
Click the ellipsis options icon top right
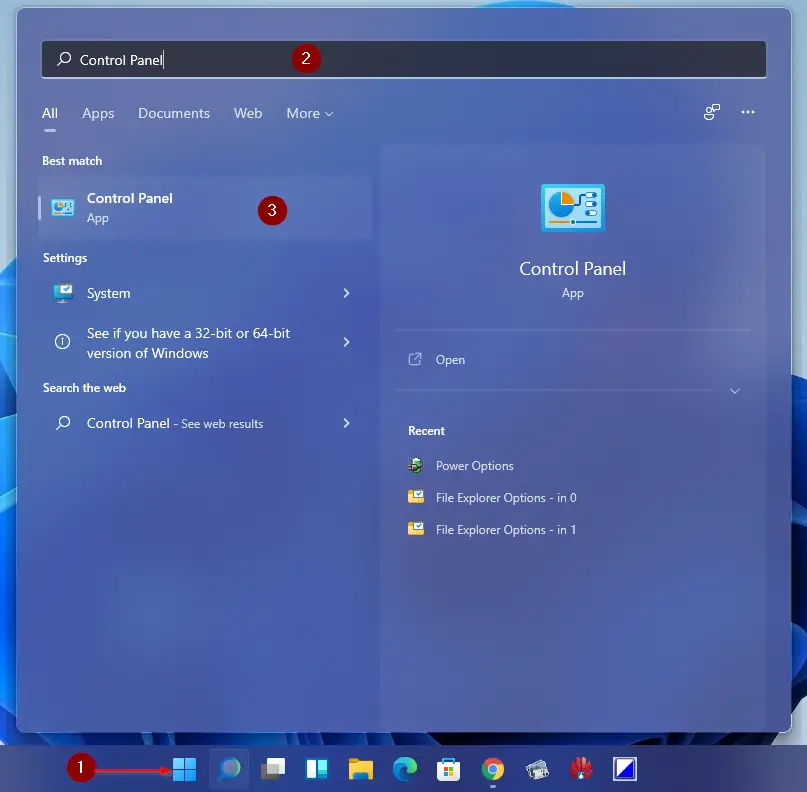pos(748,113)
